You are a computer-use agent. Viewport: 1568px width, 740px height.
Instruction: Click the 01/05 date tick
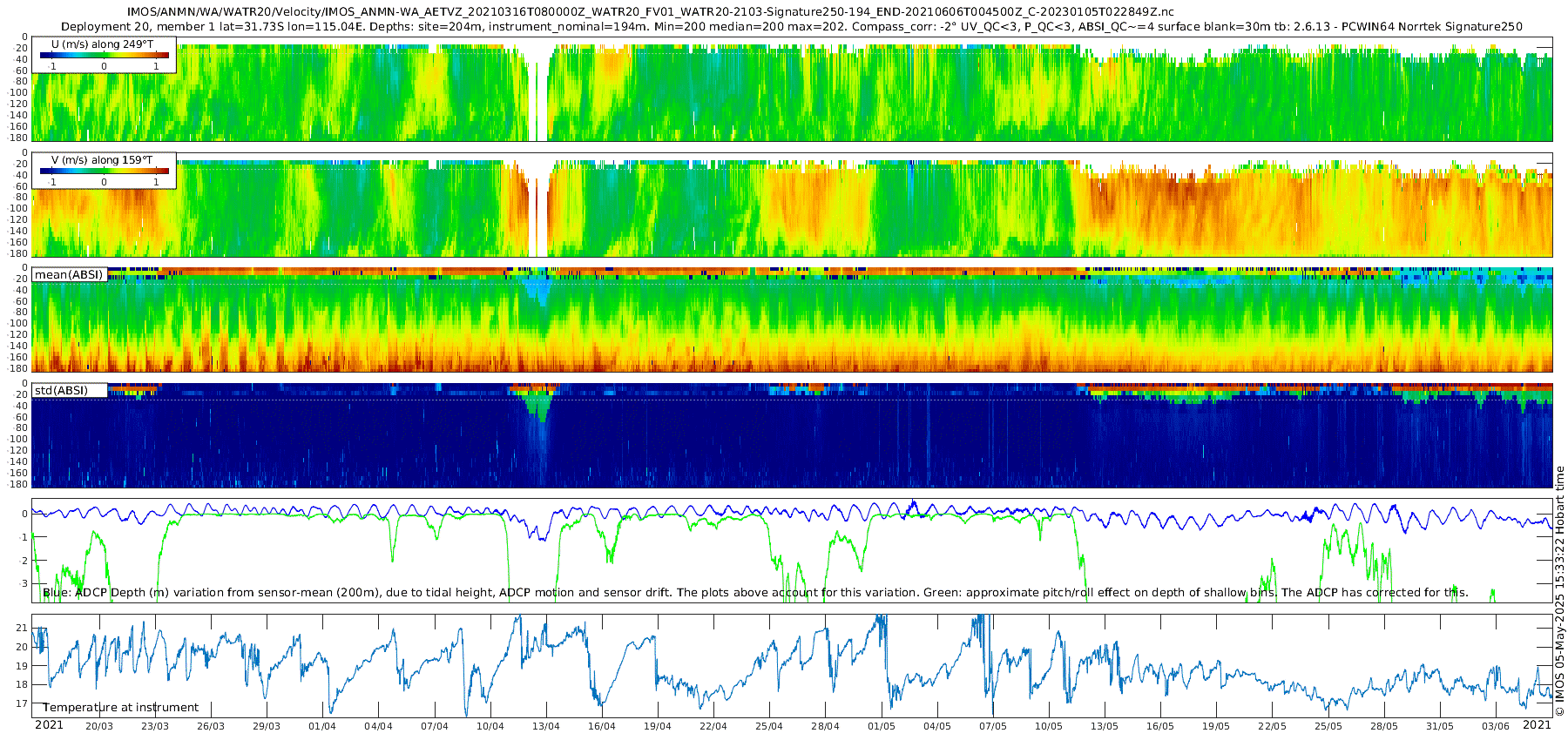pos(881,727)
